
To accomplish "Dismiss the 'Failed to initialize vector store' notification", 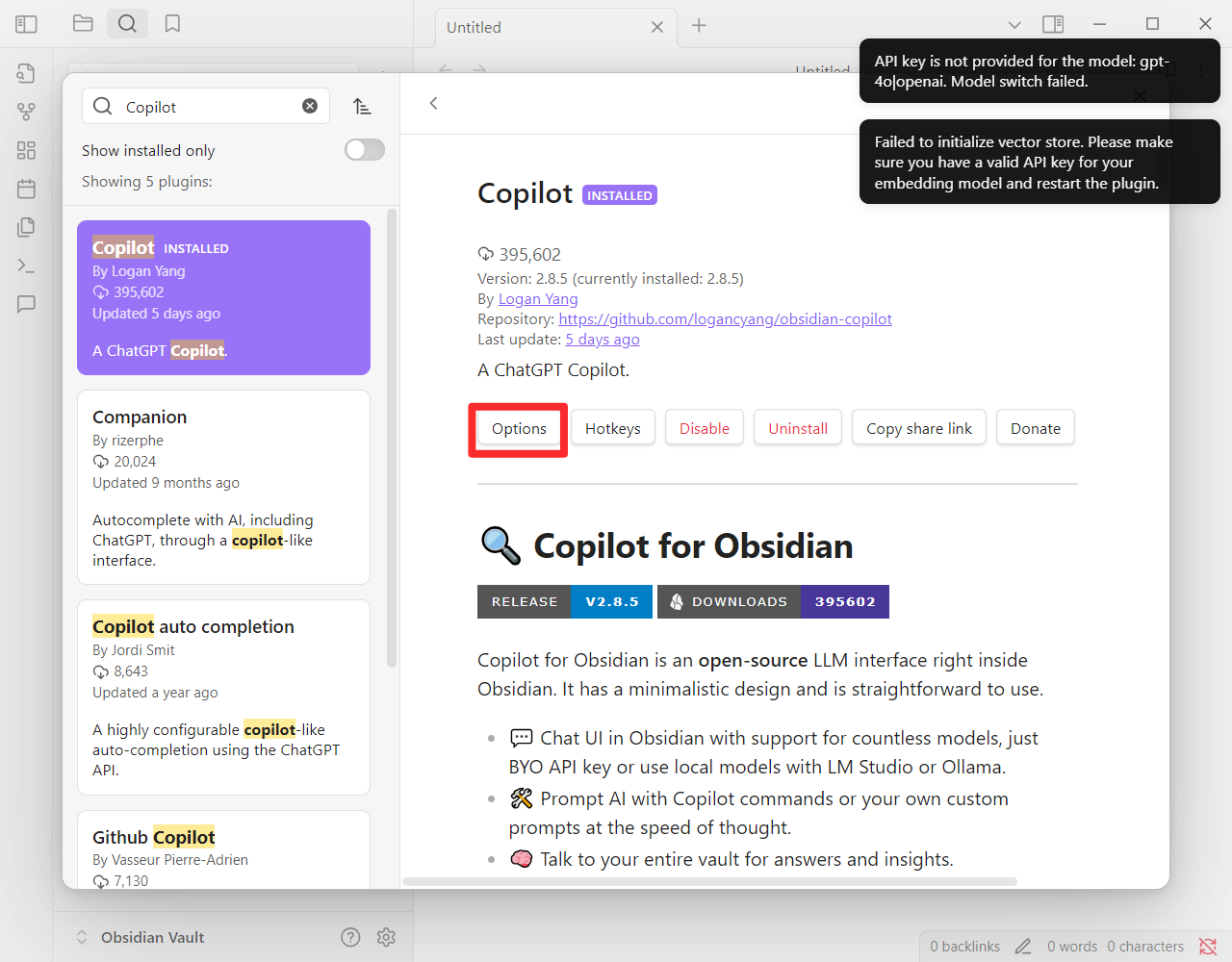I will tap(1039, 162).
